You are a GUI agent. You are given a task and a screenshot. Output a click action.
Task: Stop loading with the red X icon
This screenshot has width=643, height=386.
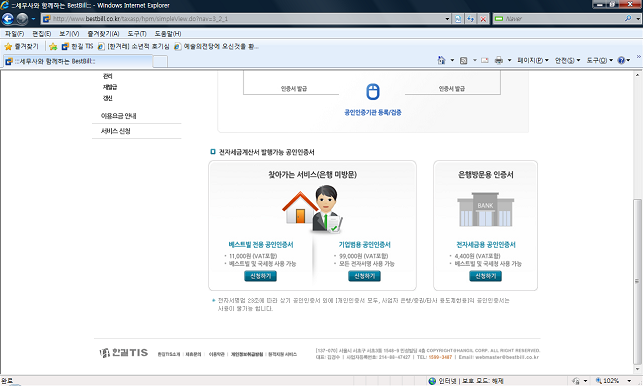pyautogui.click(x=483, y=19)
